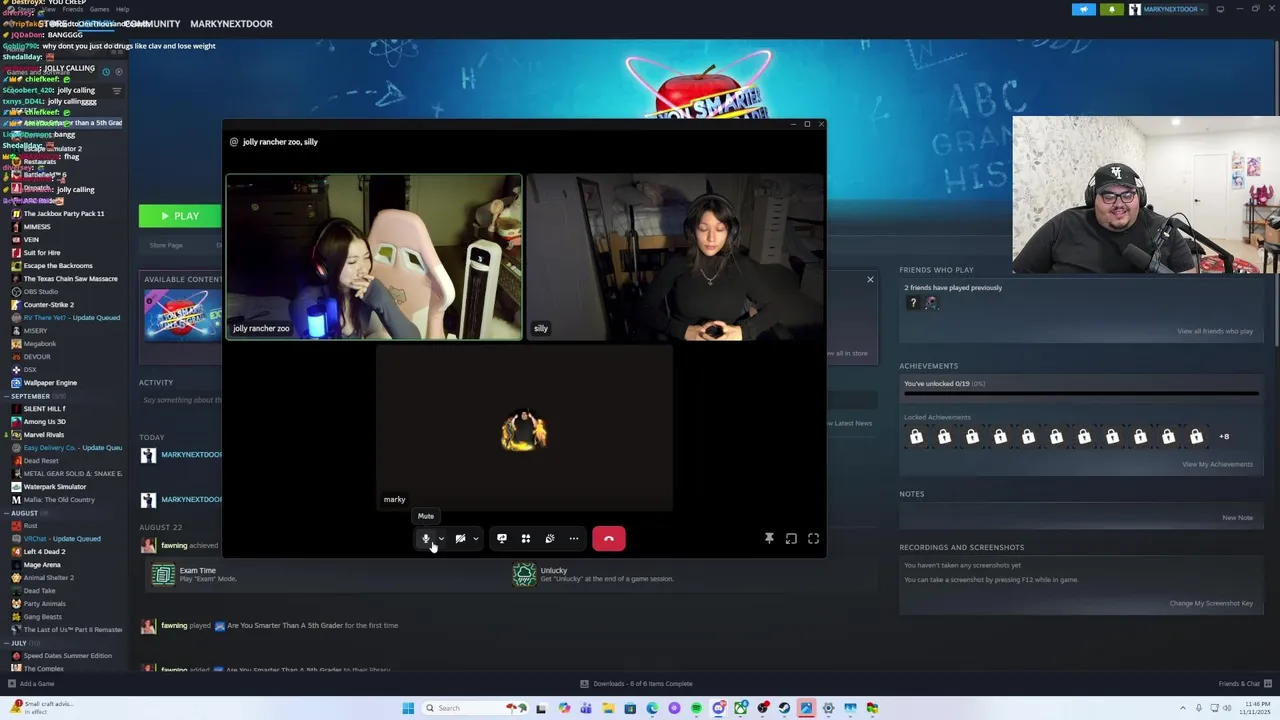Image resolution: width=1280 pixels, height=720 pixels.
Task: Open MARKYNEXTDOOR profile tab in Steam header
Action: point(231,23)
